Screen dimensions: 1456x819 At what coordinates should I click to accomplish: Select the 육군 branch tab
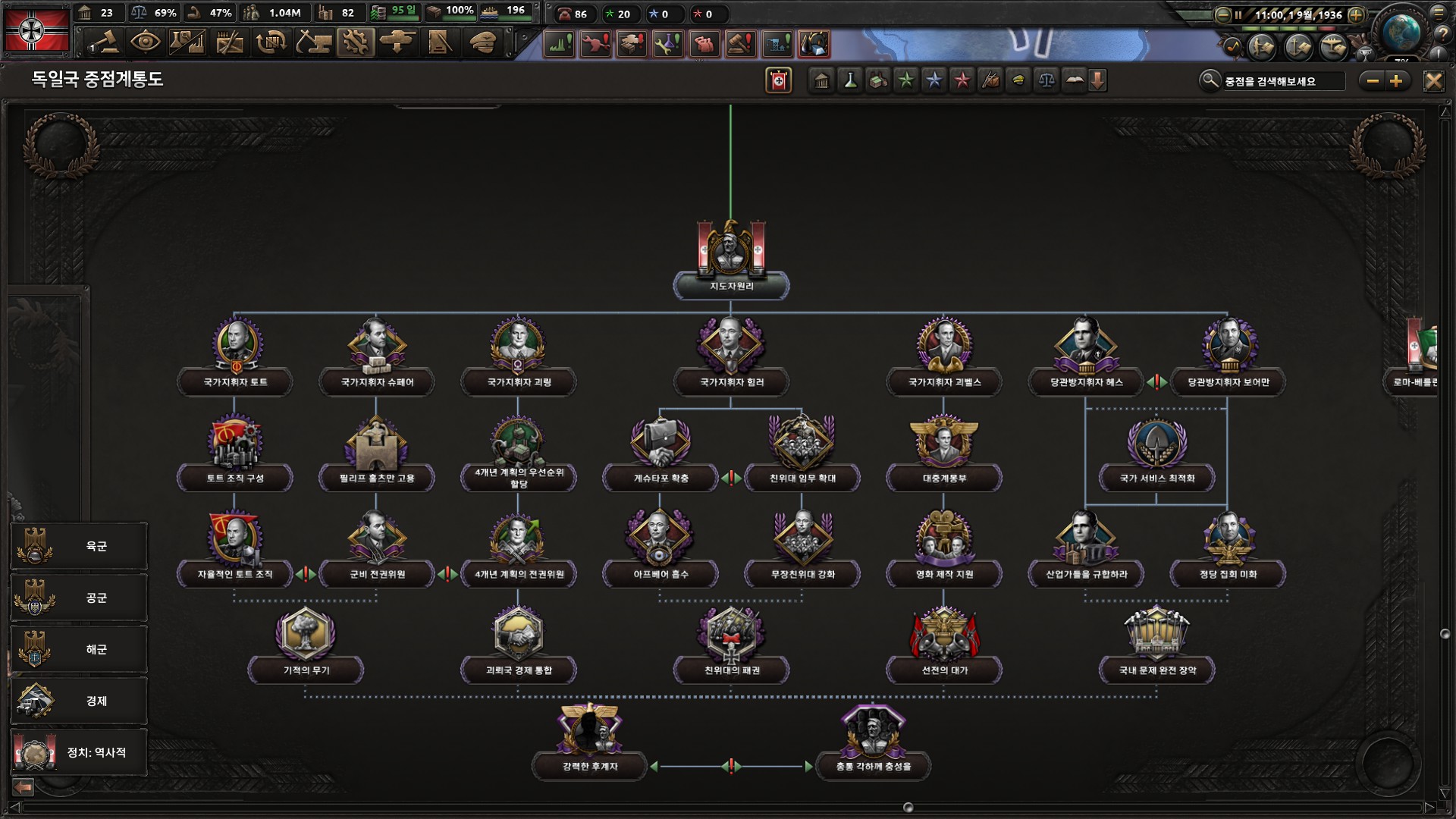coord(79,546)
